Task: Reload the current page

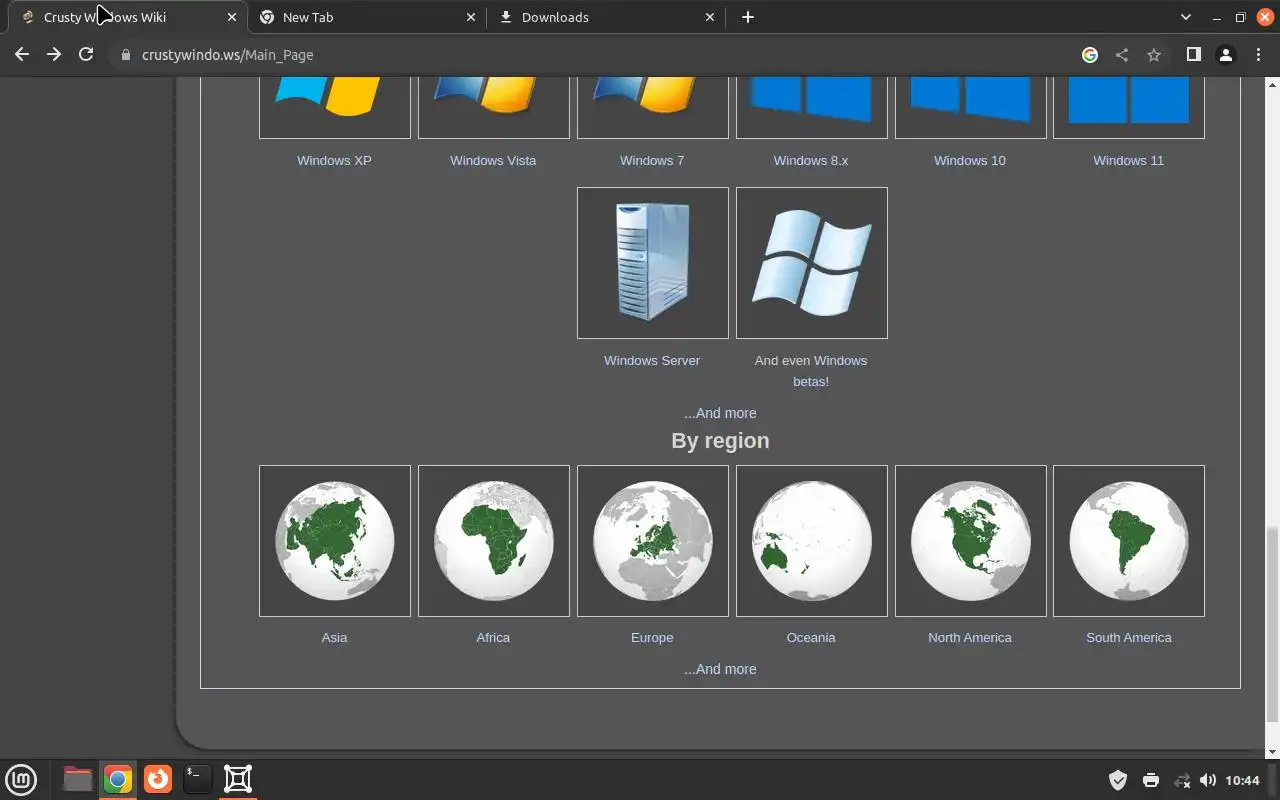Action: coord(86,55)
